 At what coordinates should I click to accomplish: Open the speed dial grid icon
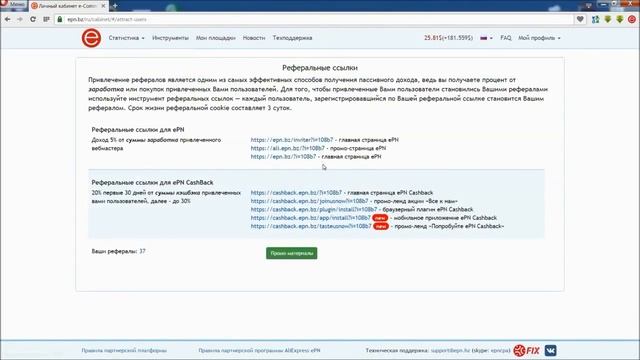(46, 19)
